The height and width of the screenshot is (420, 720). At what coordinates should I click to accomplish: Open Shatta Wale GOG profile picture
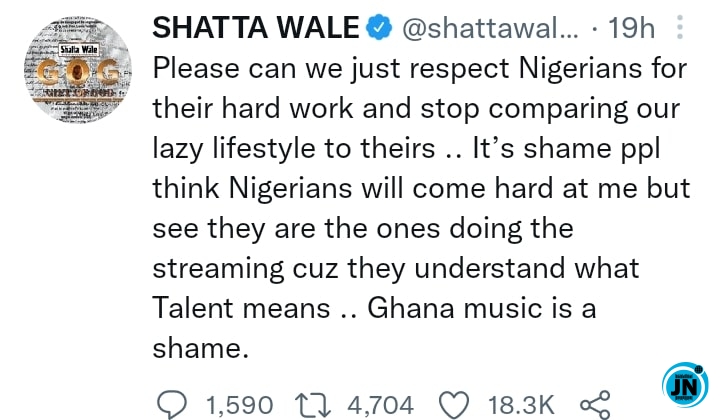[78, 69]
